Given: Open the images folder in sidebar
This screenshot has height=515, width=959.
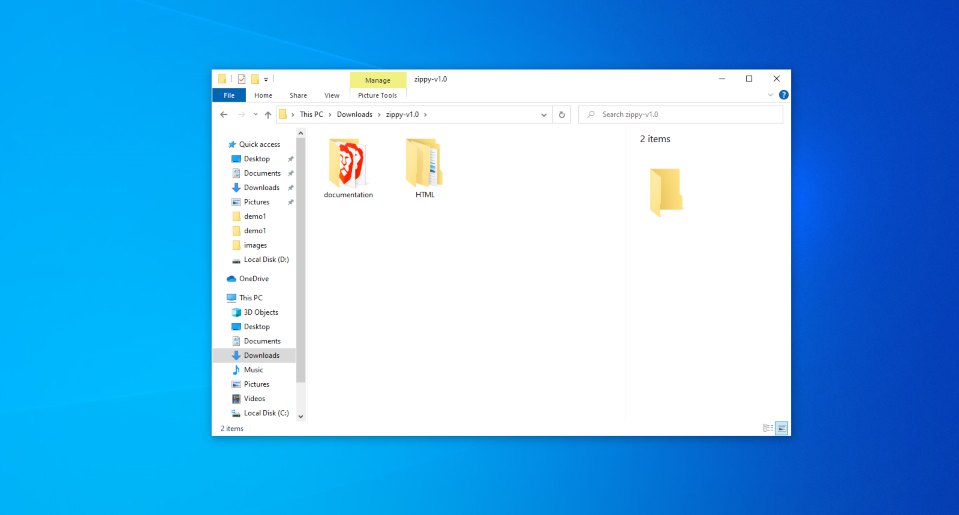Looking at the screenshot, I should coord(255,245).
